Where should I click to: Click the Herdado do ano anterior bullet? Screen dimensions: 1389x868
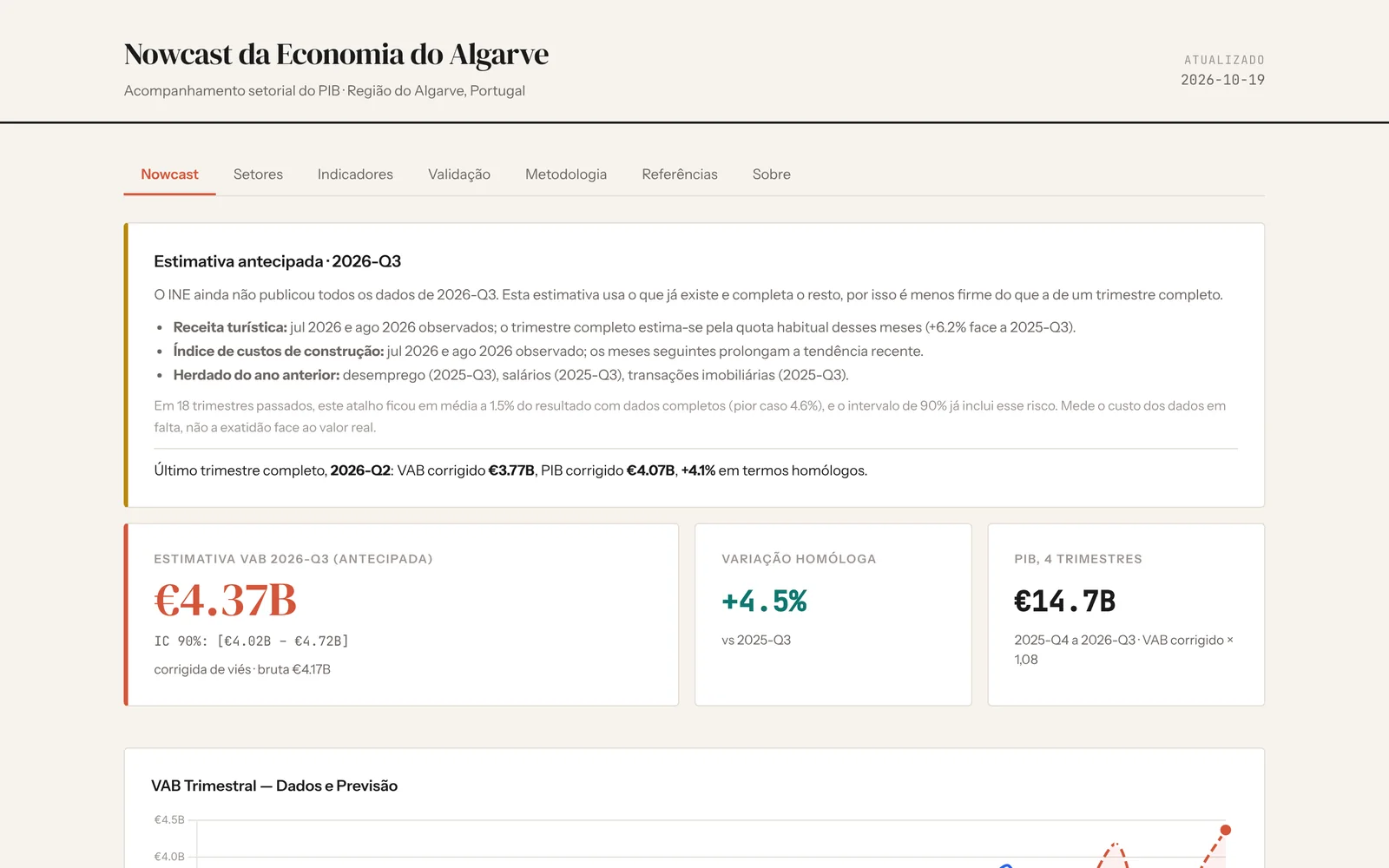point(510,375)
